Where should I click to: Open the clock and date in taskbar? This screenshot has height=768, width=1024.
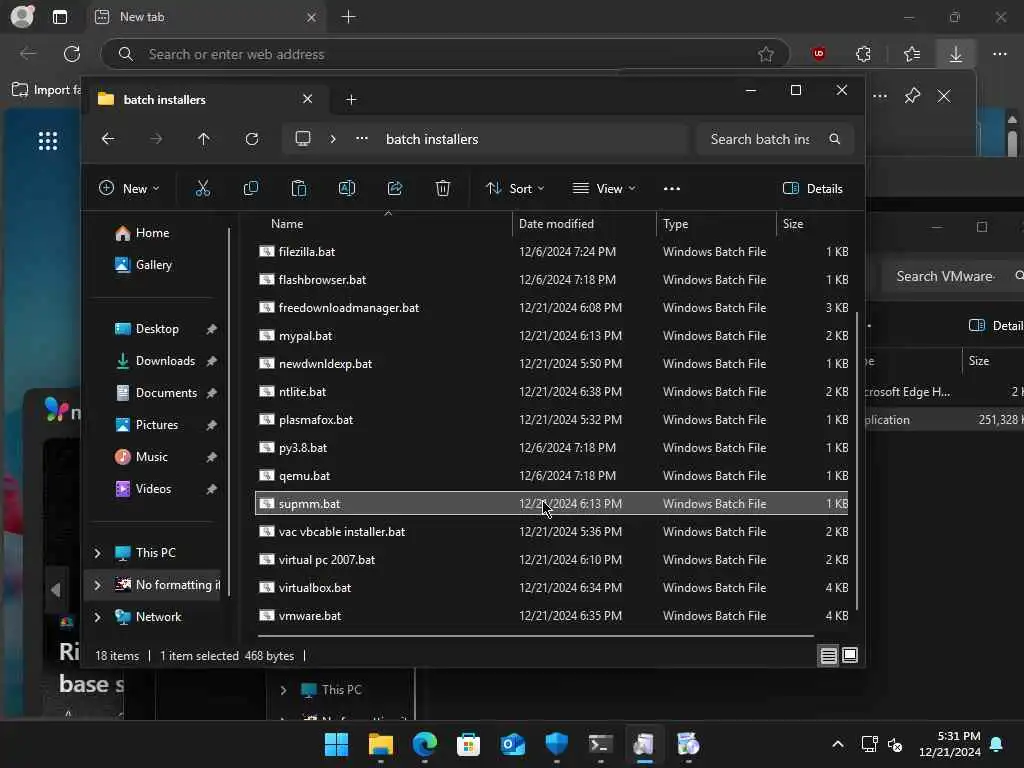pyautogui.click(x=950, y=744)
